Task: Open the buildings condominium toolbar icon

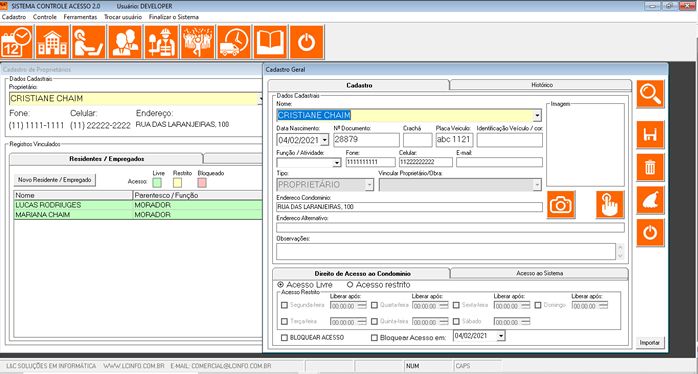Action: pos(53,42)
